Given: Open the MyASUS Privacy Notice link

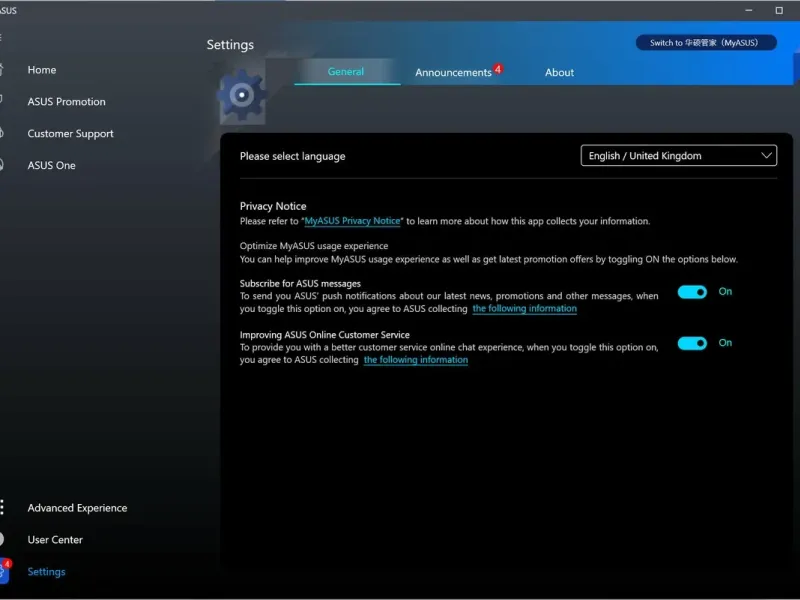Looking at the screenshot, I should point(352,221).
